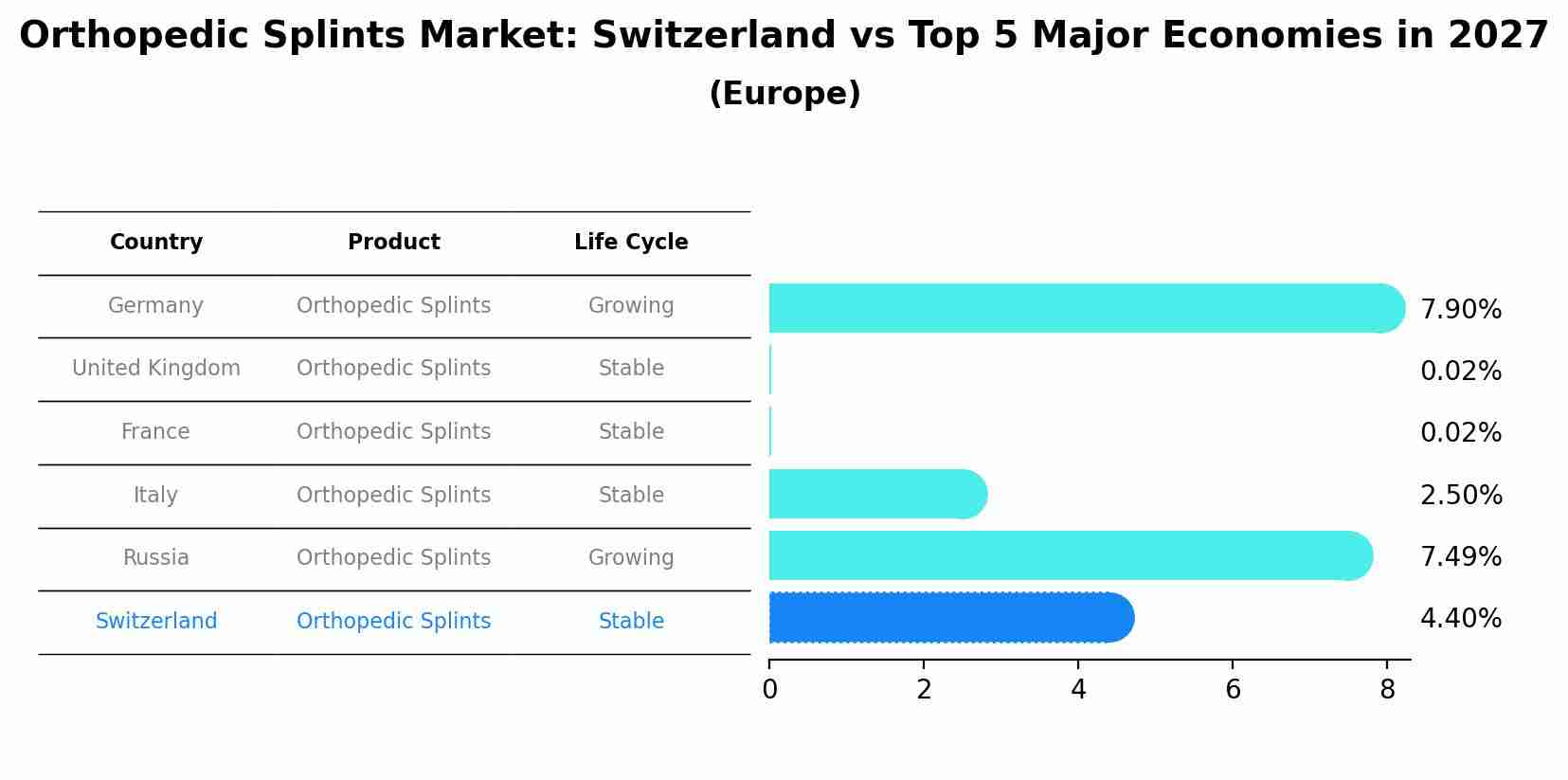Click Switzerland's blue Stable life cycle text
Screen dimensions: 1568x780
pyautogui.click(x=631, y=622)
